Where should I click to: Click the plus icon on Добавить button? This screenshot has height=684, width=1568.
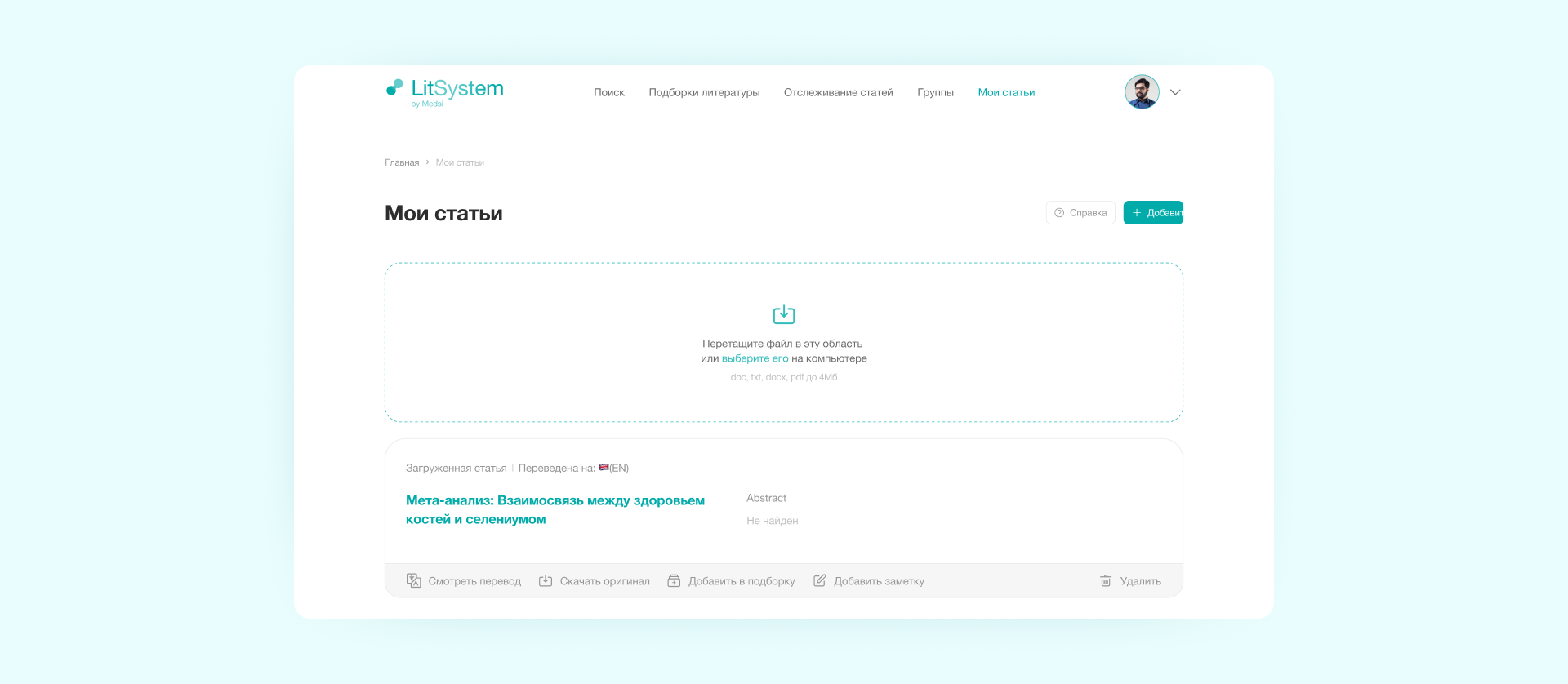1137,213
